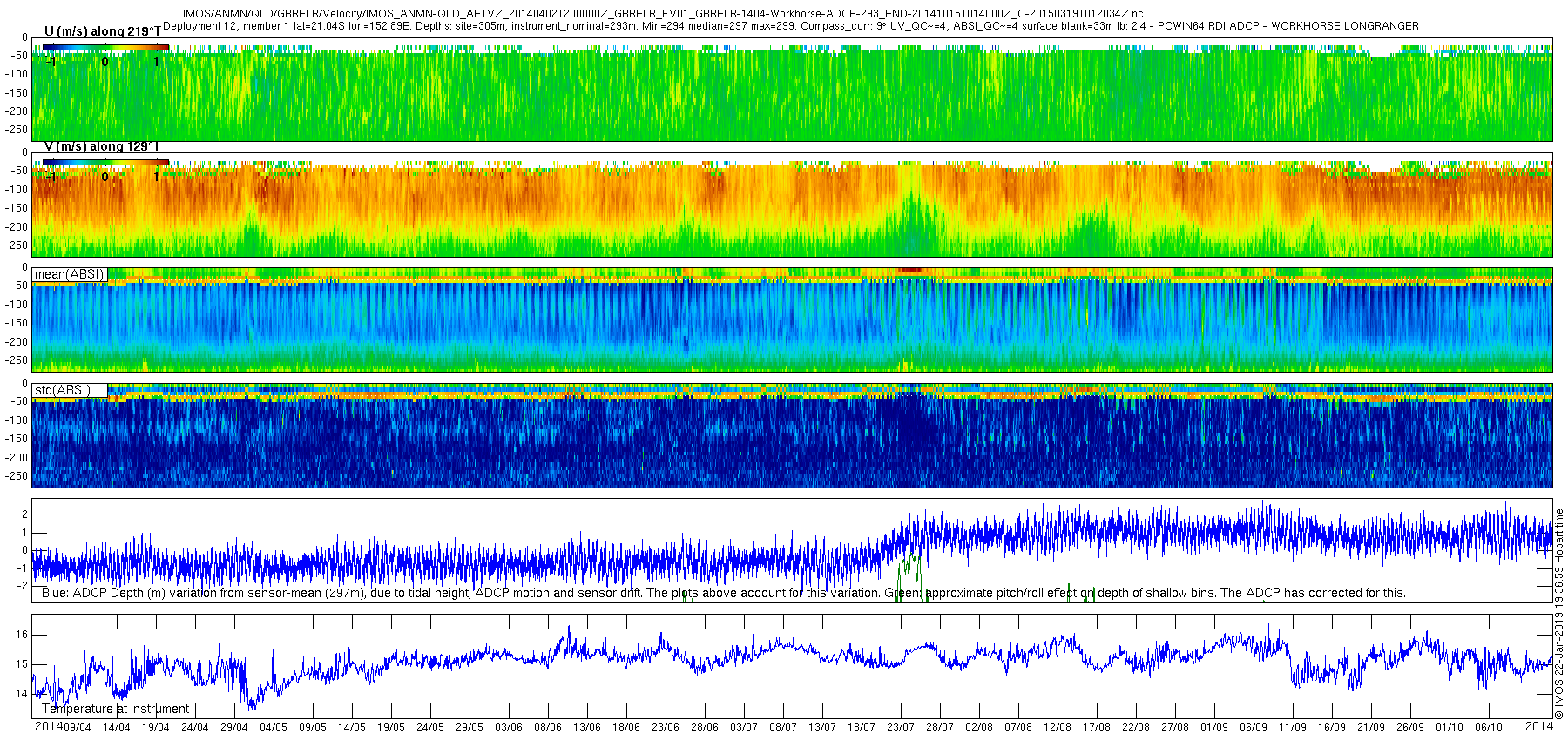Click the '11/09' date tick label
Viewport: 1568px width, 740px height.
pyautogui.click(x=1293, y=728)
